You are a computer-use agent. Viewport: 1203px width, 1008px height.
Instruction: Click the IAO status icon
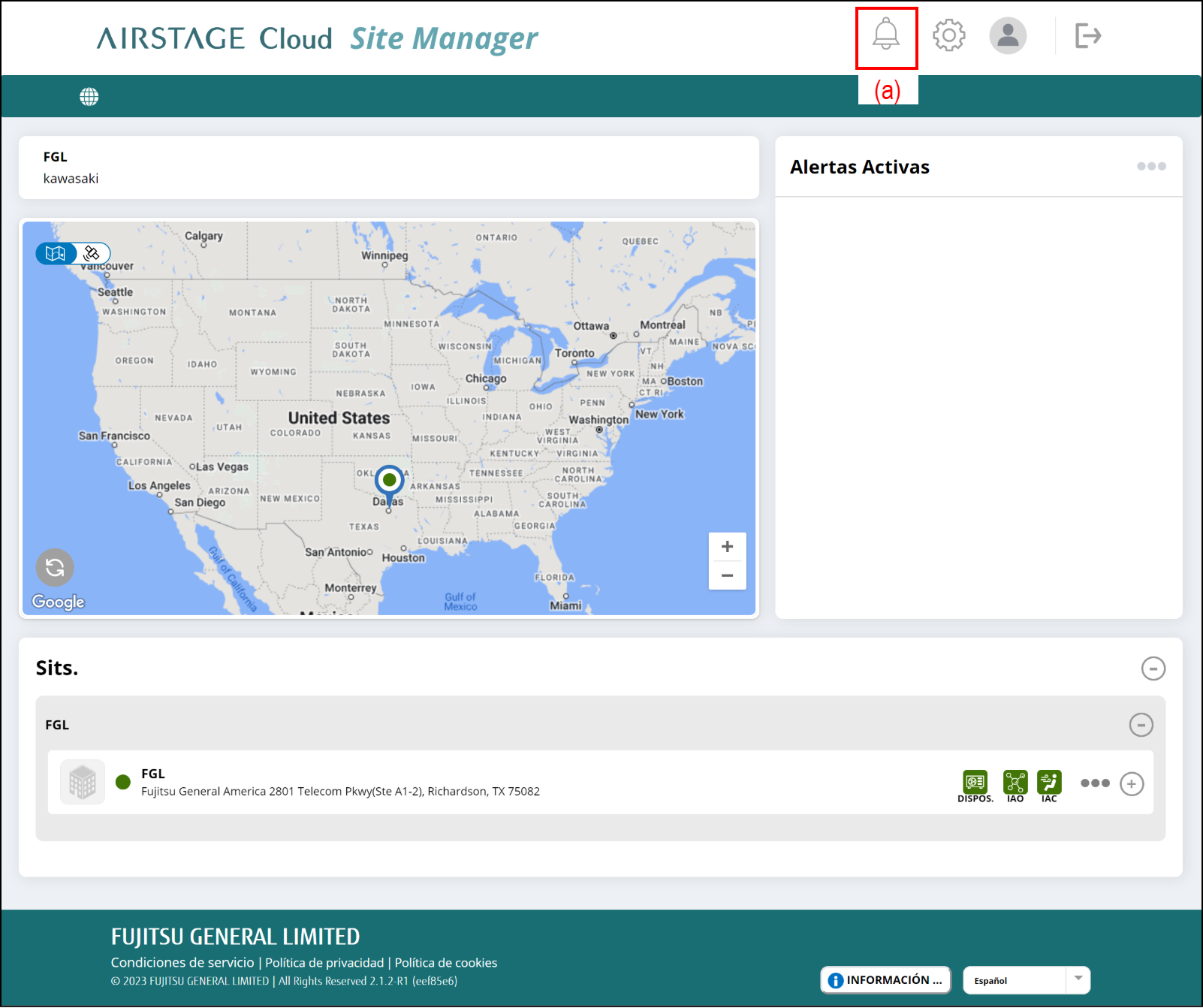click(1015, 783)
